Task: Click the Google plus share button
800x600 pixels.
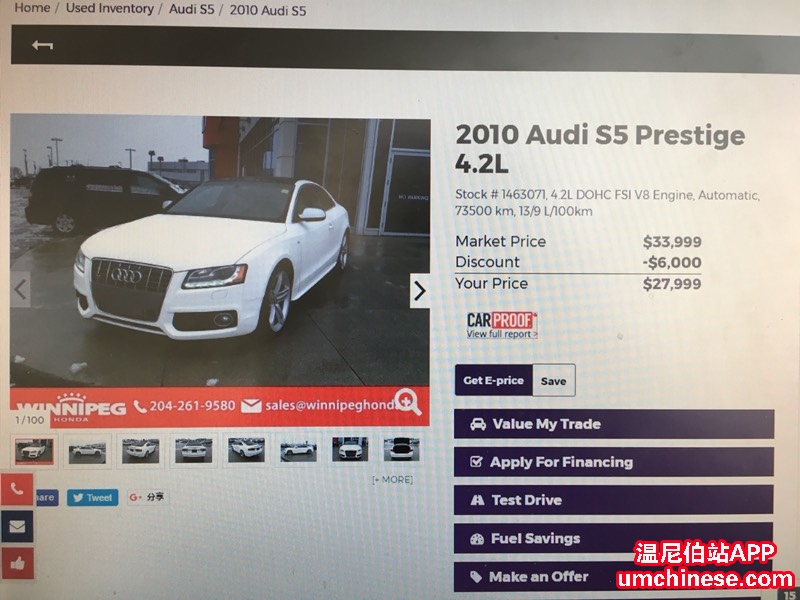Action: (x=147, y=497)
